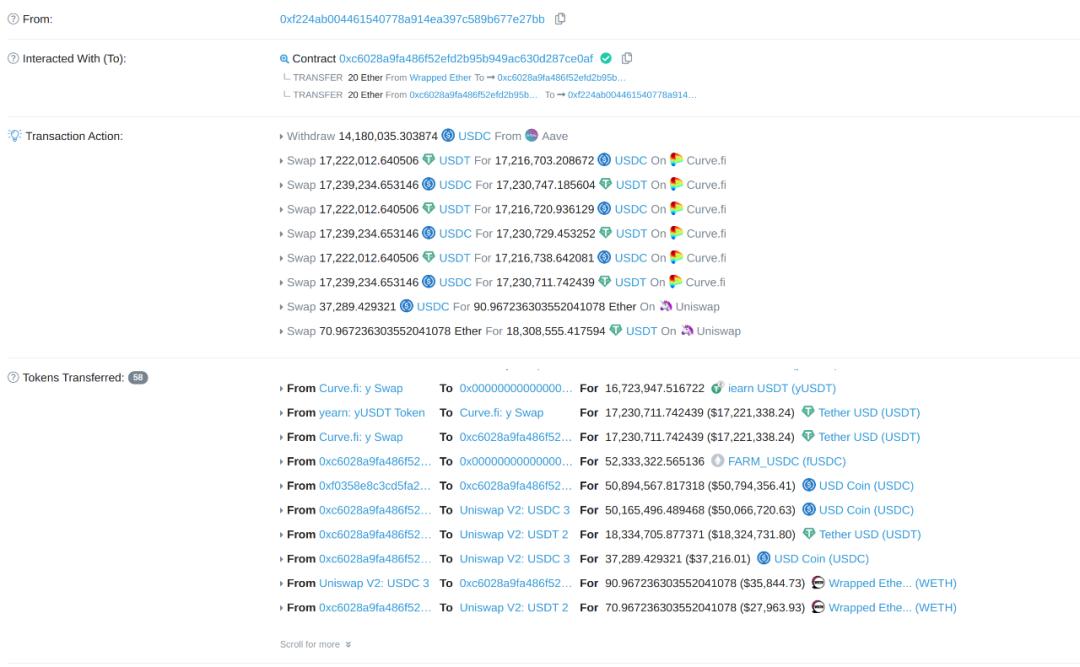Open USDC token link in the Withdraw action

(475, 136)
